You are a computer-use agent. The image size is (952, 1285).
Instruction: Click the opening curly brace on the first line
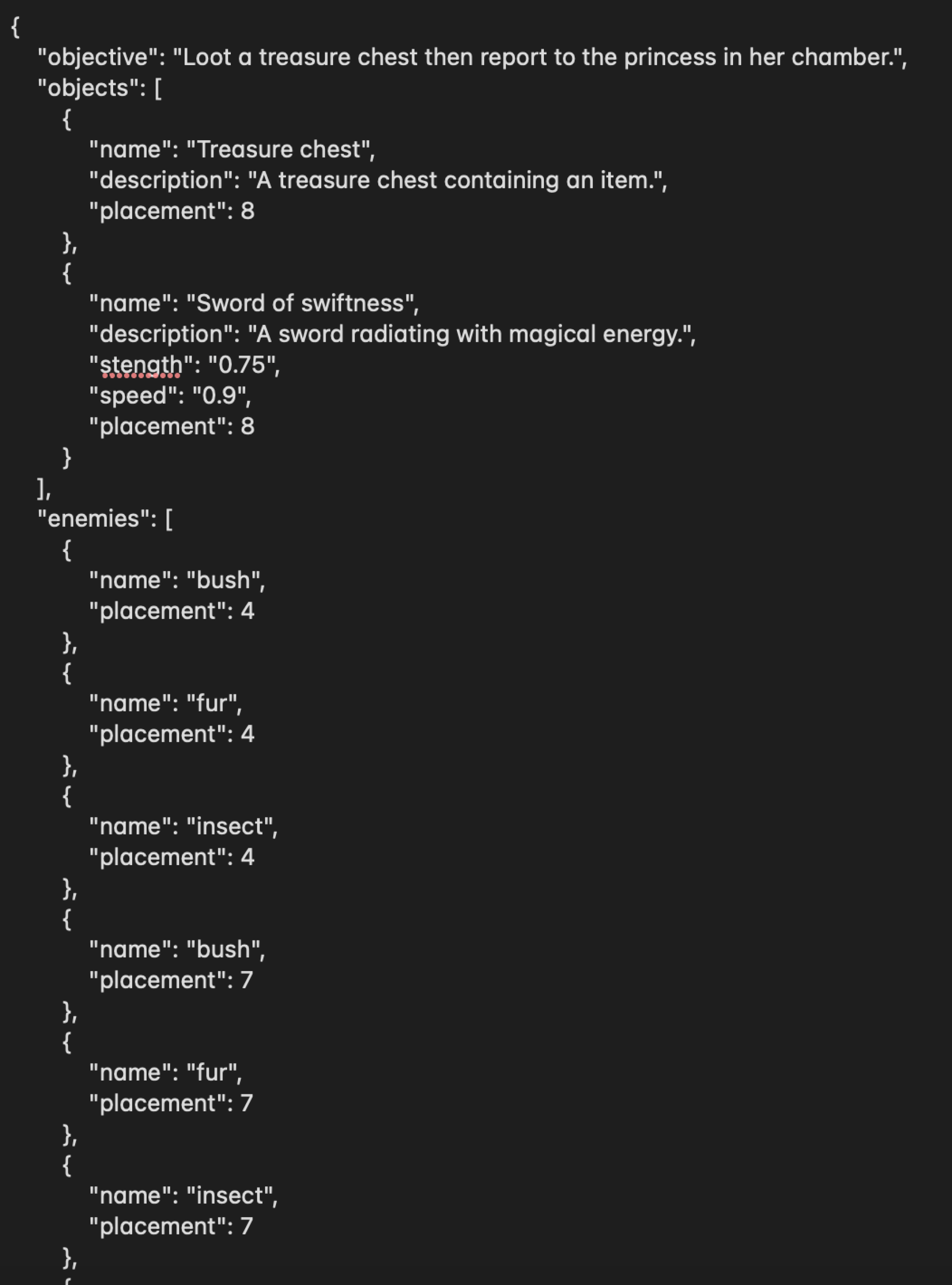tap(16, 27)
